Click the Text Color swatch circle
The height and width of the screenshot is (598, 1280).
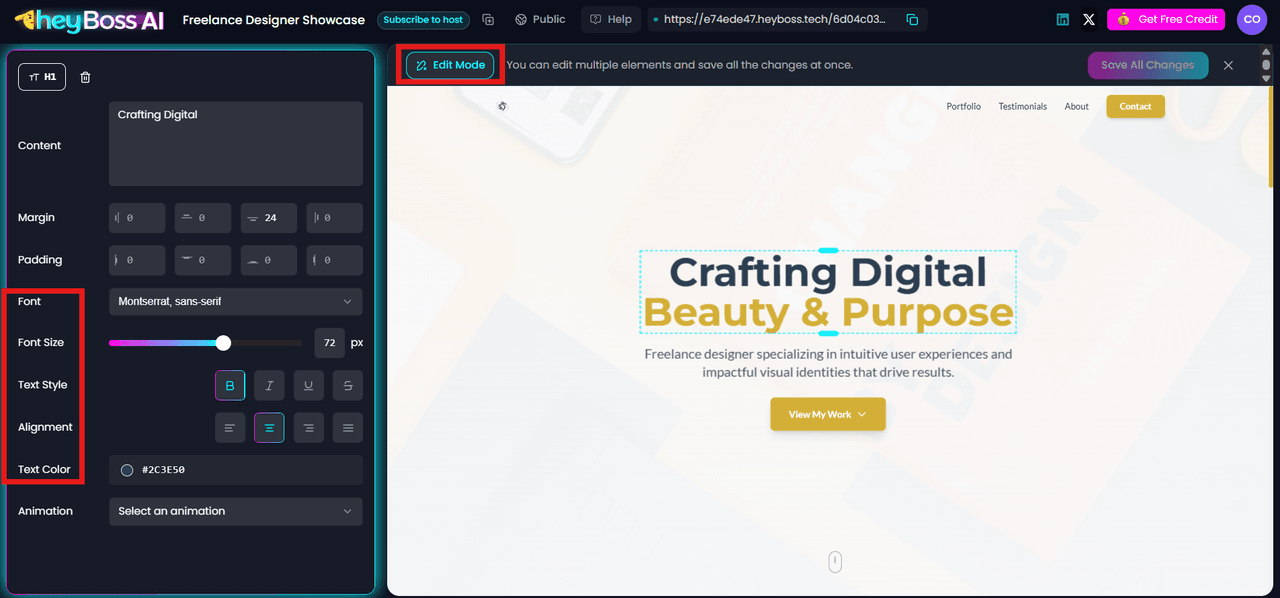(127, 470)
